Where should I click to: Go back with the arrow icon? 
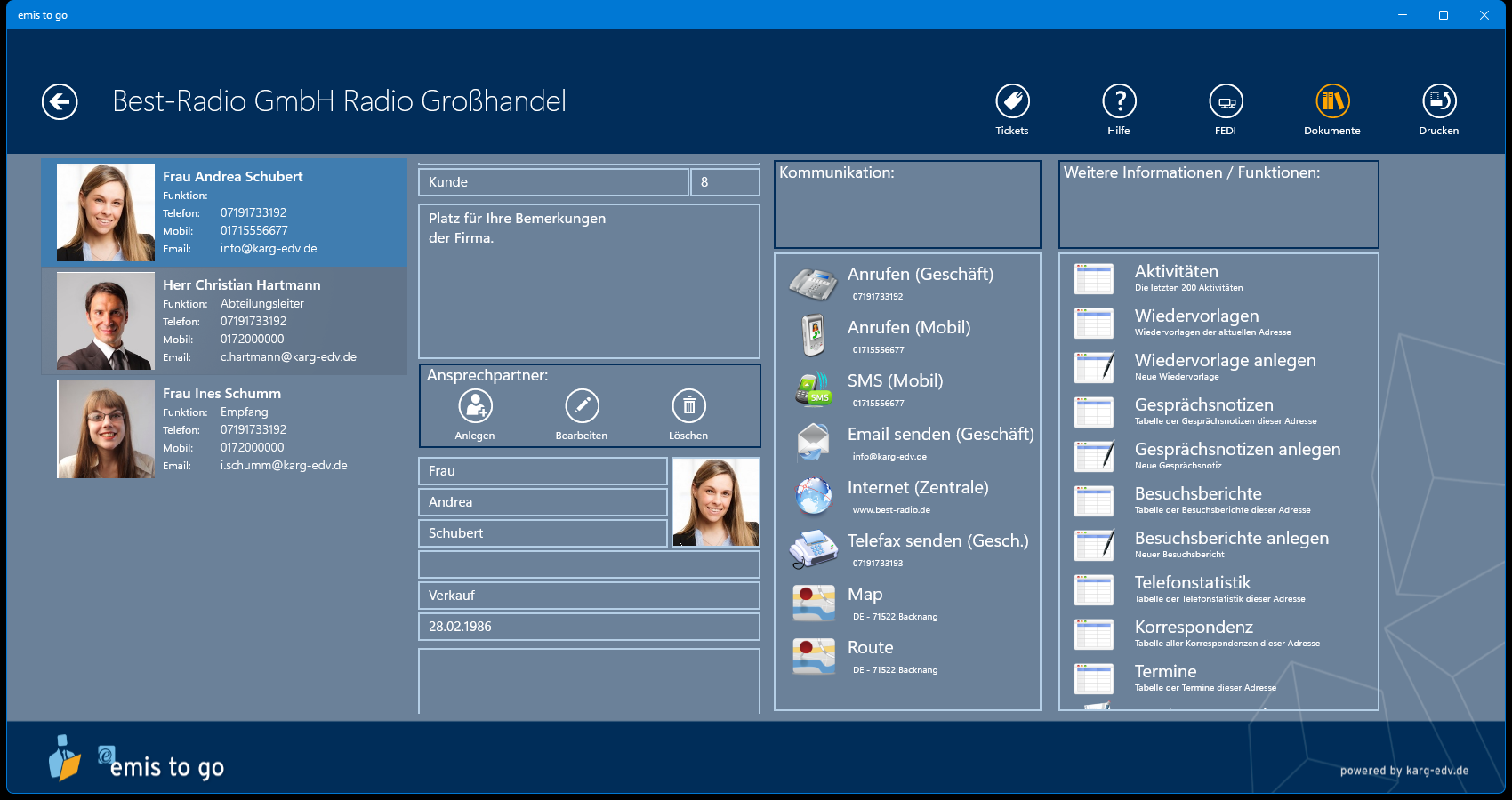[60, 101]
